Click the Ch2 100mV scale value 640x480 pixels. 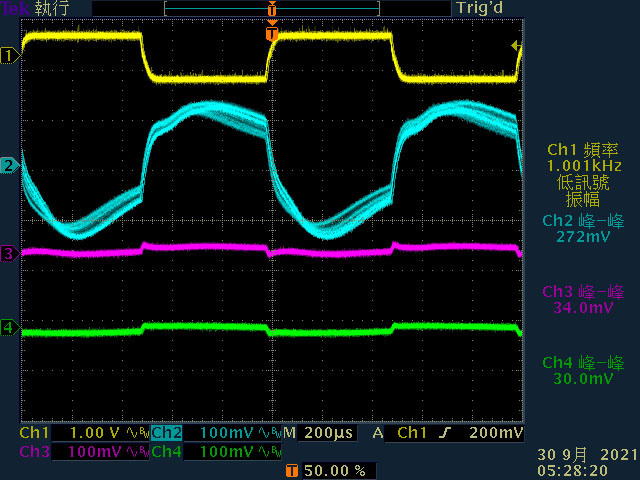coord(227,433)
